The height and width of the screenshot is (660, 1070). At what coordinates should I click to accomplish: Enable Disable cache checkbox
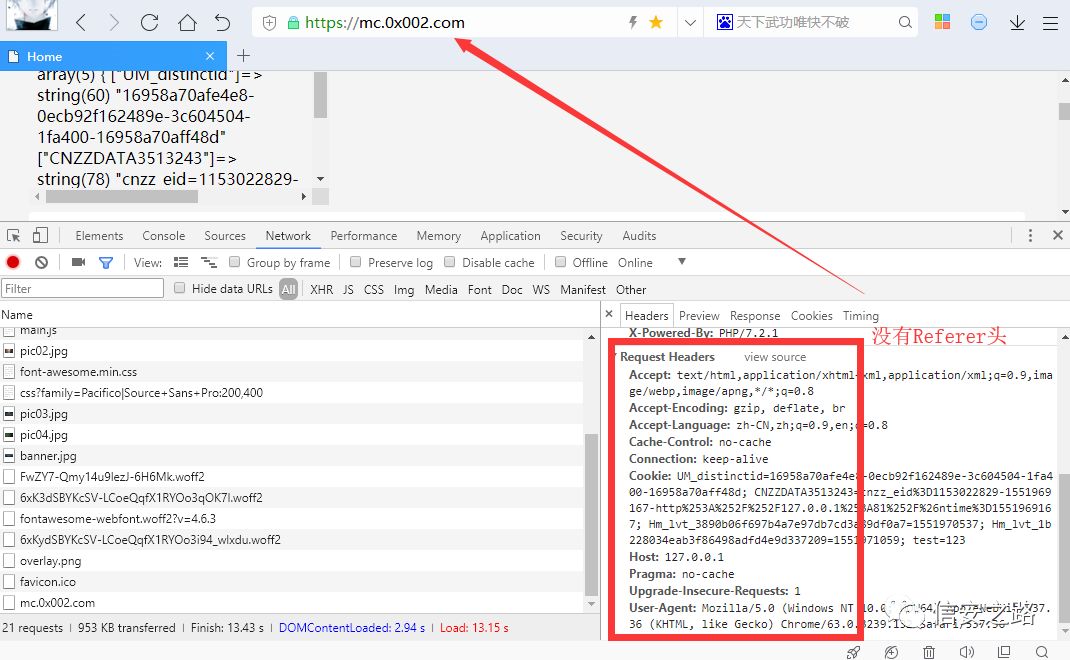[450, 261]
